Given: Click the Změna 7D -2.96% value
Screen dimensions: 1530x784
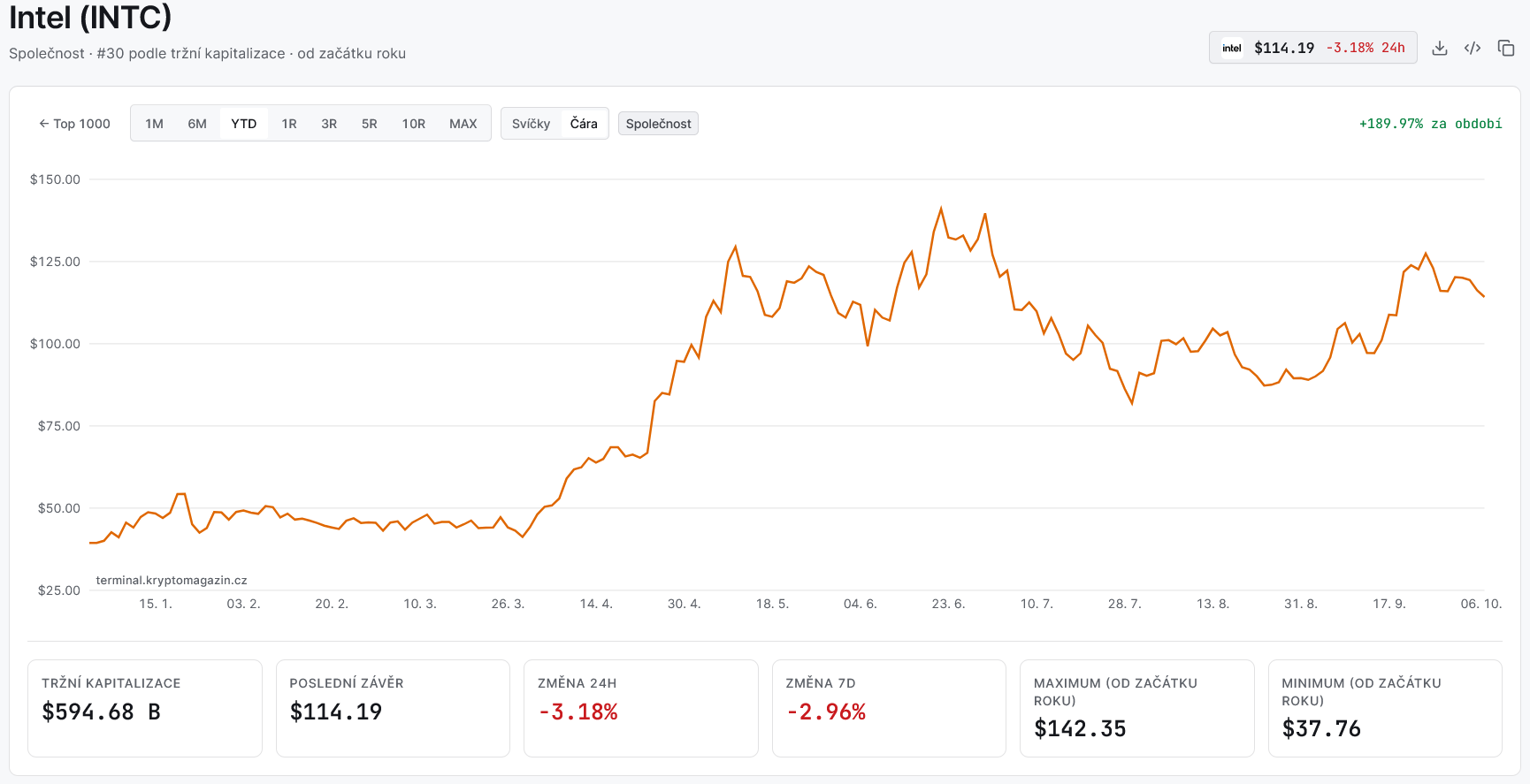Looking at the screenshot, I should pyautogui.click(x=826, y=712).
